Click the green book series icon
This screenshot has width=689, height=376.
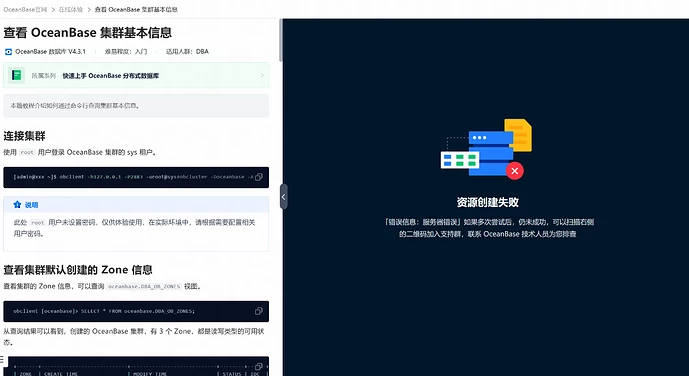point(17,76)
